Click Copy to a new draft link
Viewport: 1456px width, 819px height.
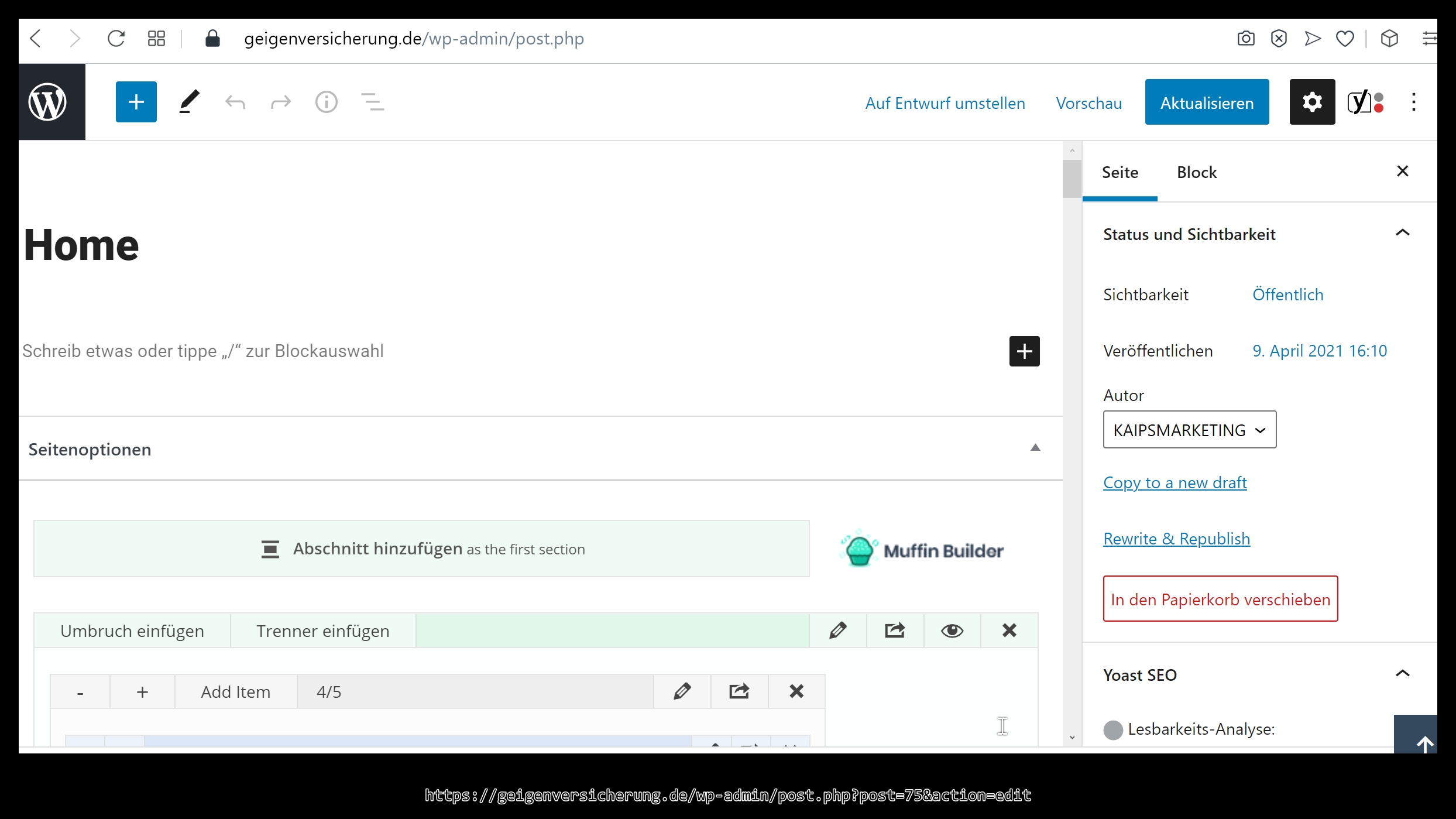[1175, 482]
